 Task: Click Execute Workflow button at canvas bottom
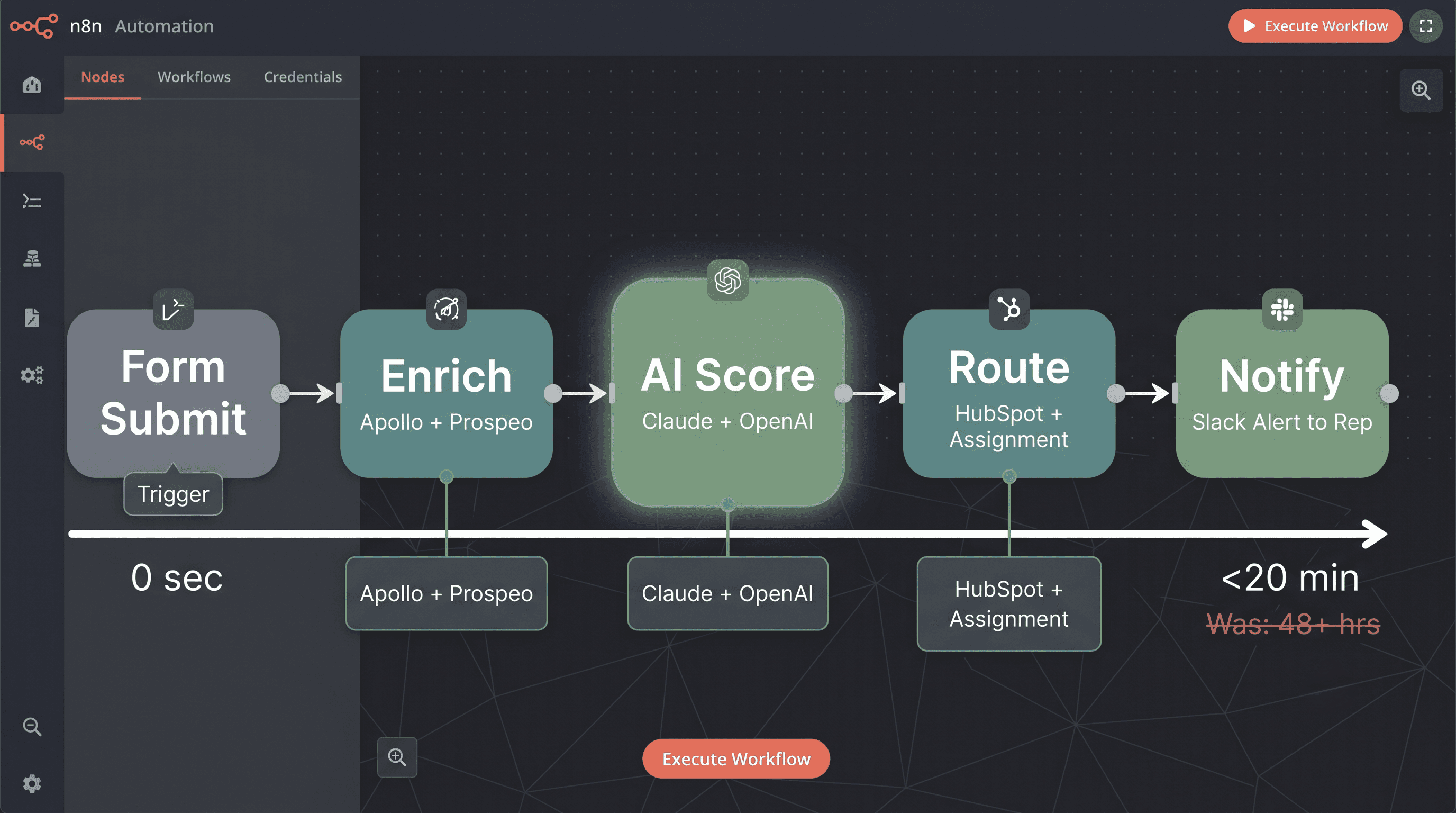pos(736,758)
